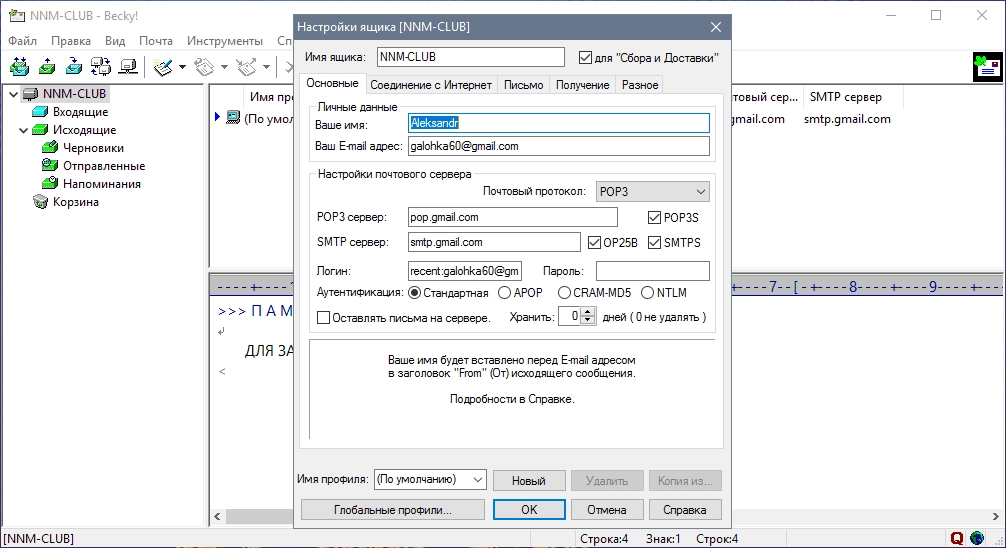Select APOP authentication radio button
The image size is (1006, 548).
point(504,293)
